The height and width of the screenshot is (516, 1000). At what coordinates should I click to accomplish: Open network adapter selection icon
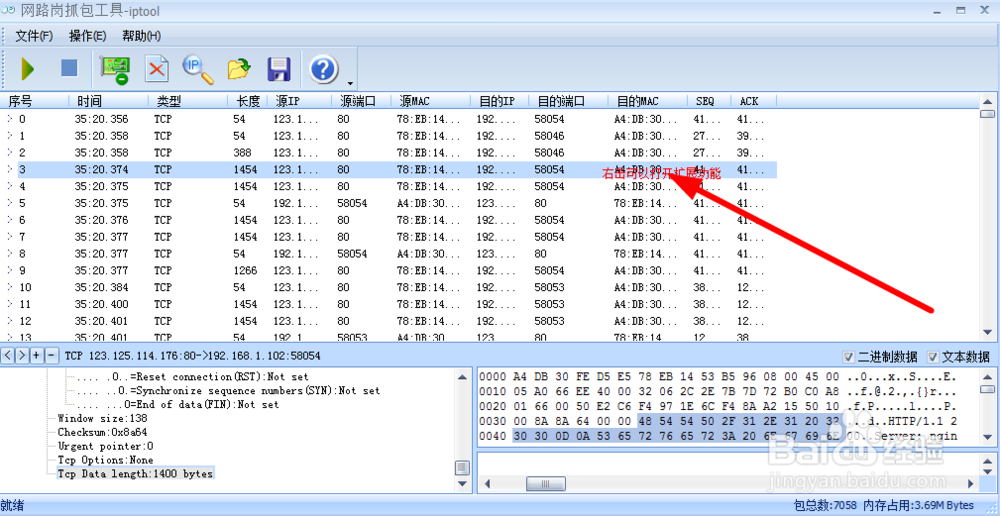(115, 69)
